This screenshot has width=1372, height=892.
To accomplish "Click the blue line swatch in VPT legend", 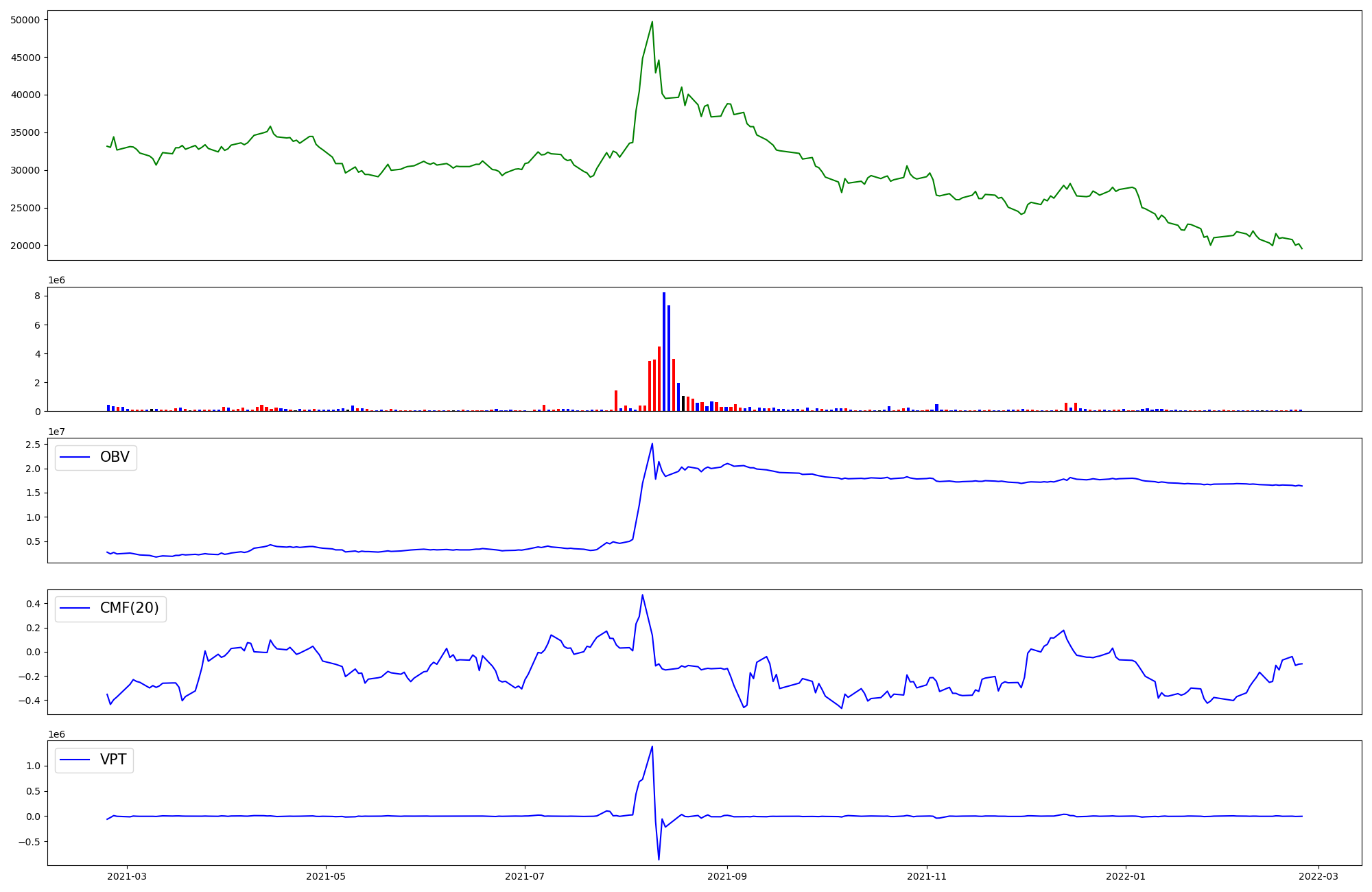I will click(75, 760).
